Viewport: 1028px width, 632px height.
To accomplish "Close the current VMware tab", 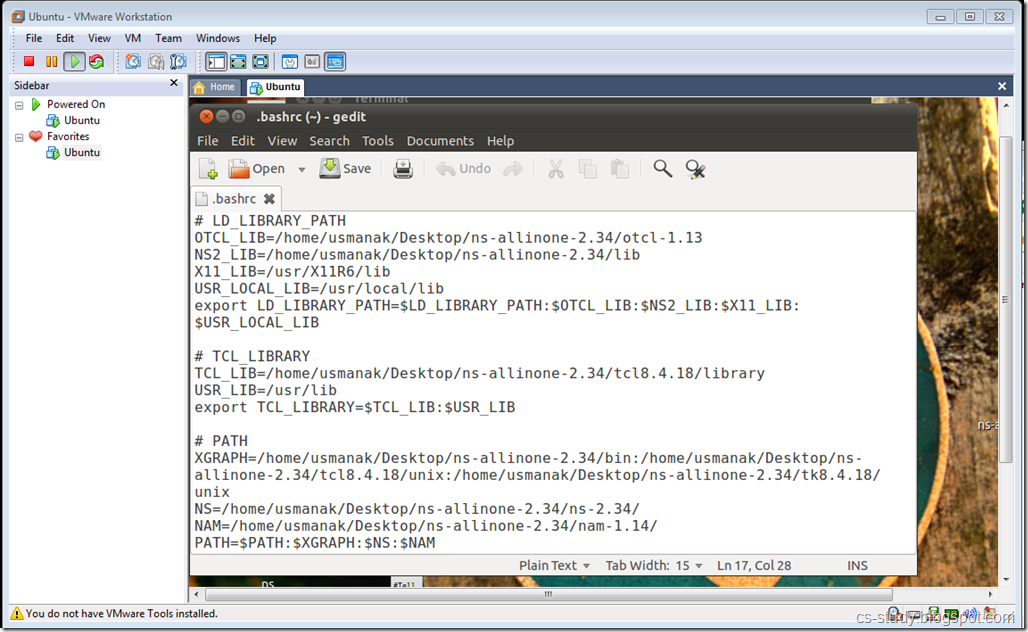I will [1002, 86].
